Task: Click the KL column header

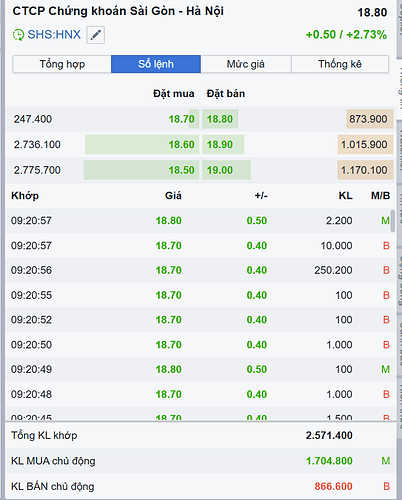Action: point(346,196)
